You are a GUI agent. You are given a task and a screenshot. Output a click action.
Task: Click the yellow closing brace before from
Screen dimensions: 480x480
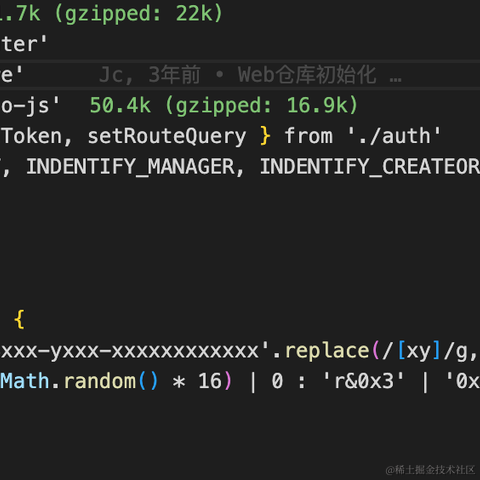click(265, 136)
